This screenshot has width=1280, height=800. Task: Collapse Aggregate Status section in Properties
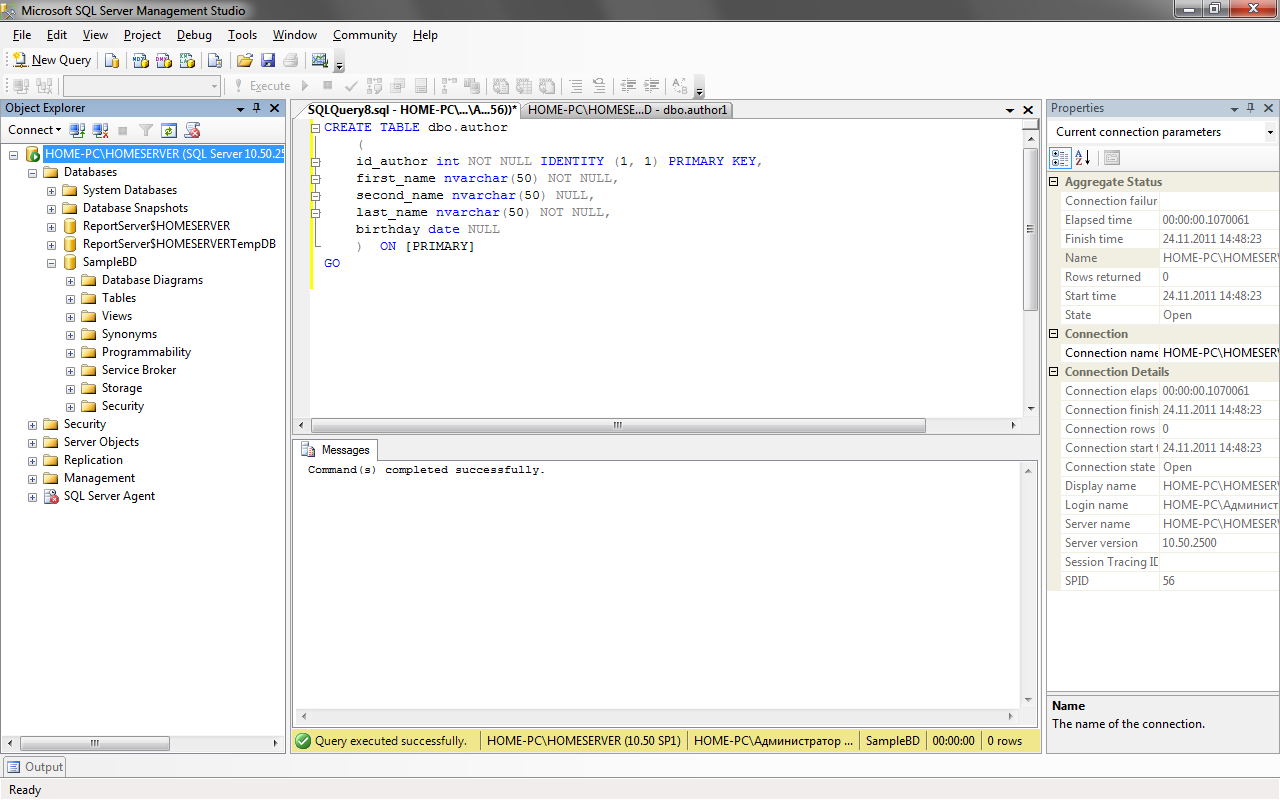click(1054, 182)
